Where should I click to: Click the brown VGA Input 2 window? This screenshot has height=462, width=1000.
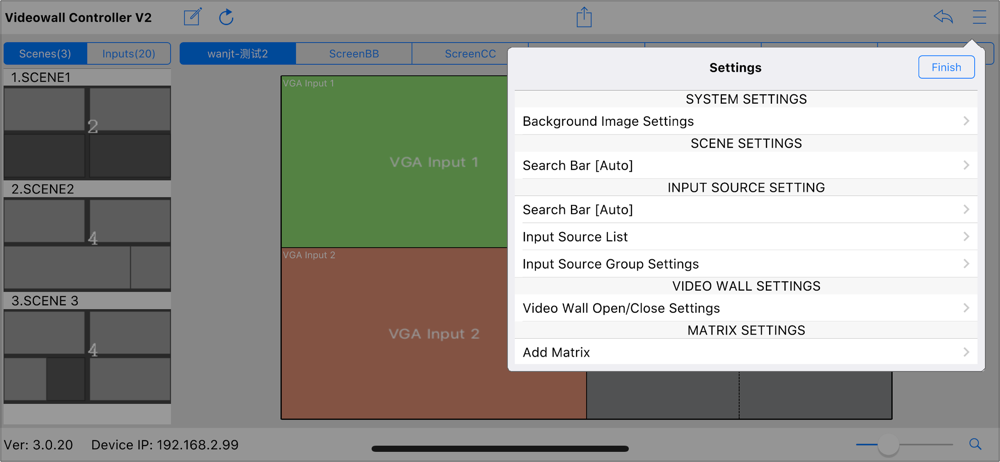(x=434, y=334)
